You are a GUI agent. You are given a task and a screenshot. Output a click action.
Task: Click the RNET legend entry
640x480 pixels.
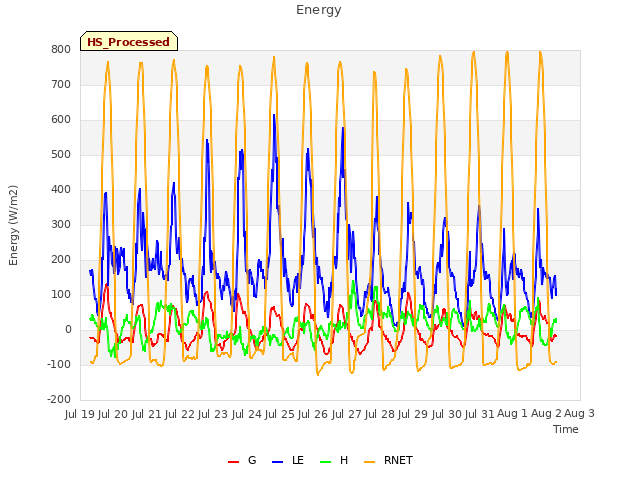pos(388,460)
